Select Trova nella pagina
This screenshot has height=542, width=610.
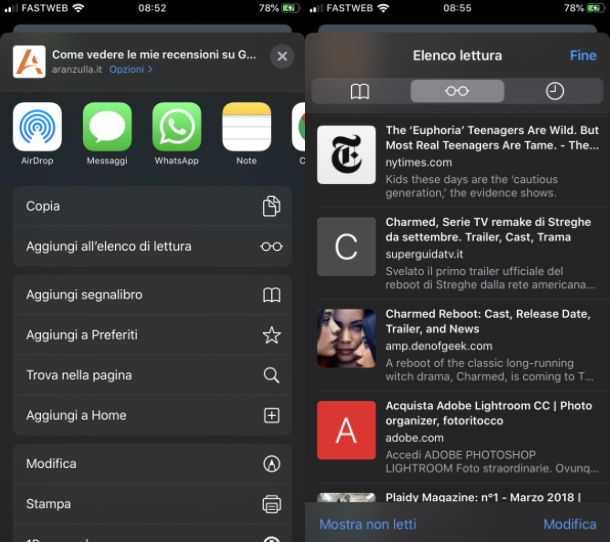pyautogui.click(x=152, y=375)
